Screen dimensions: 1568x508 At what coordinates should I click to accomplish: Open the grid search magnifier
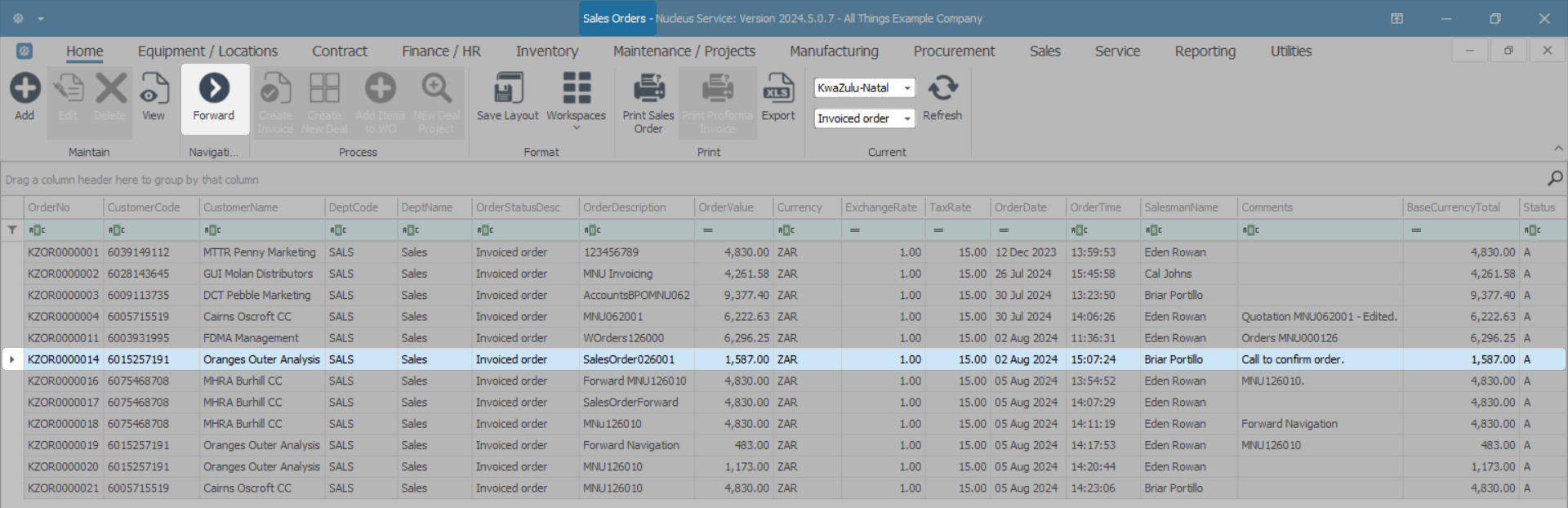(x=1554, y=179)
